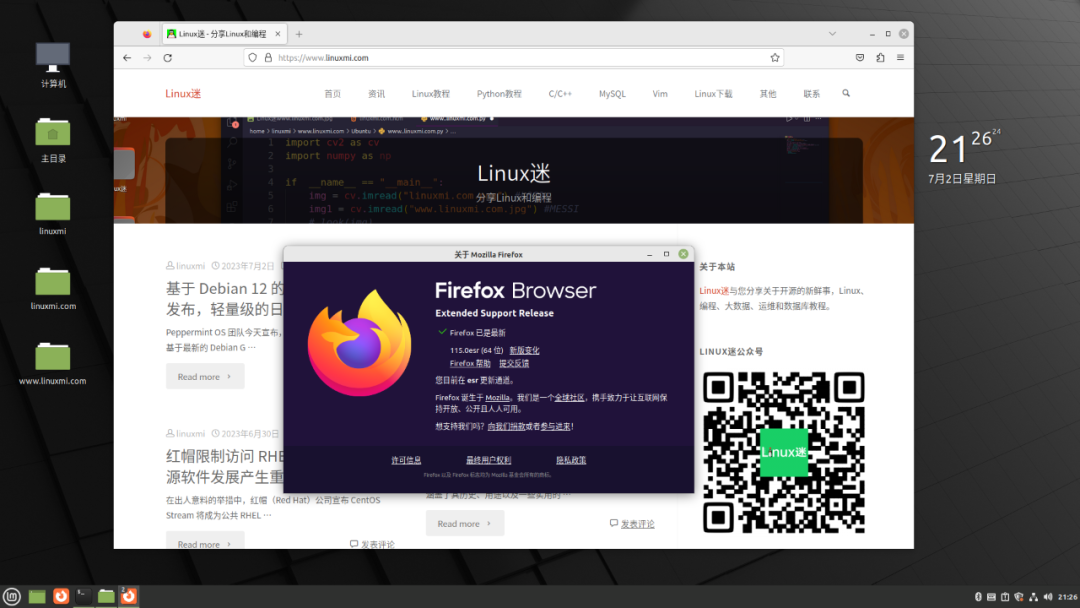Open Save to Pocket icon in toolbar
Screen dimensions: 1080x608
860,58
